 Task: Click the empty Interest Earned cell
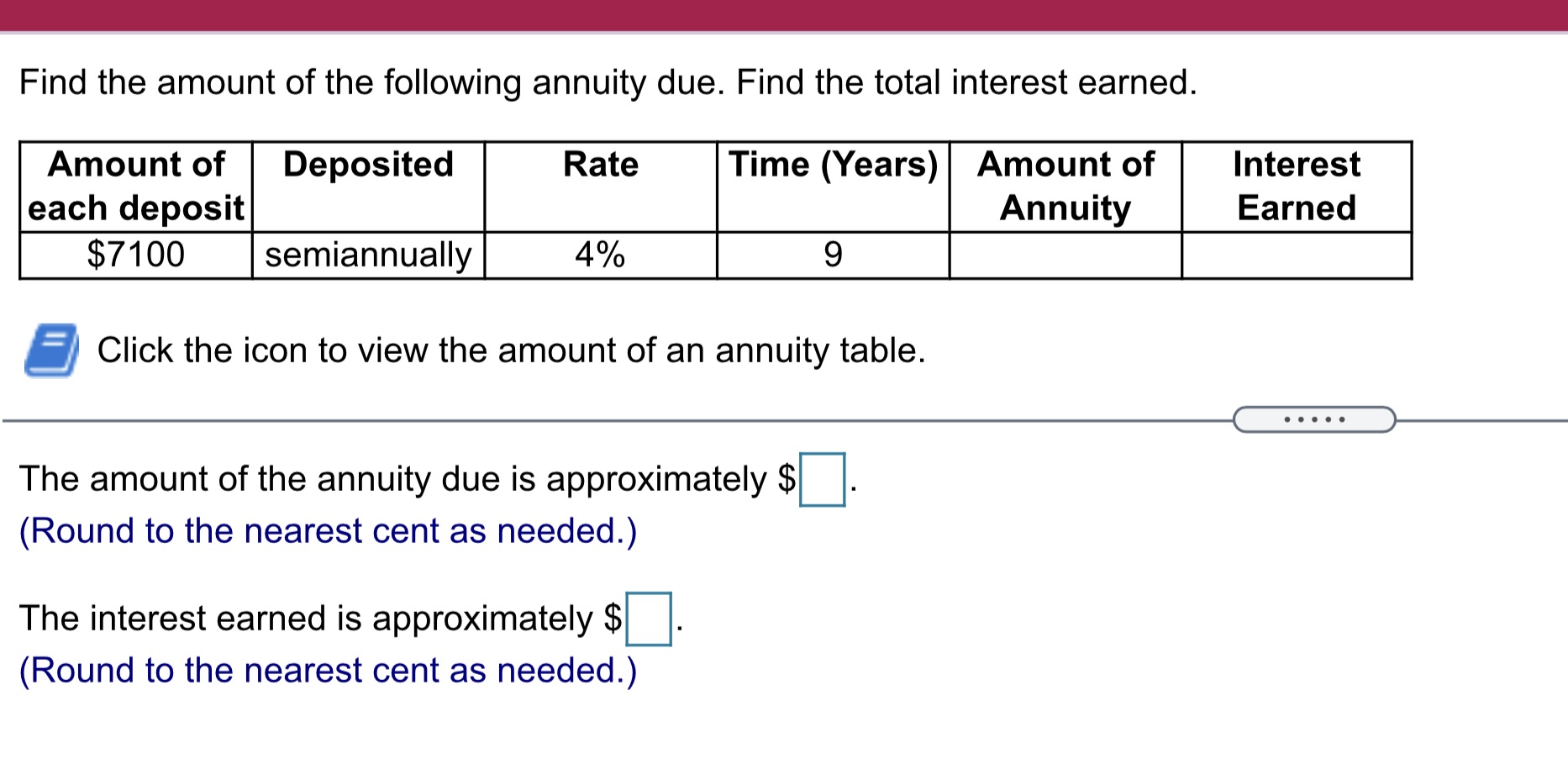[x=1297, y=254]
